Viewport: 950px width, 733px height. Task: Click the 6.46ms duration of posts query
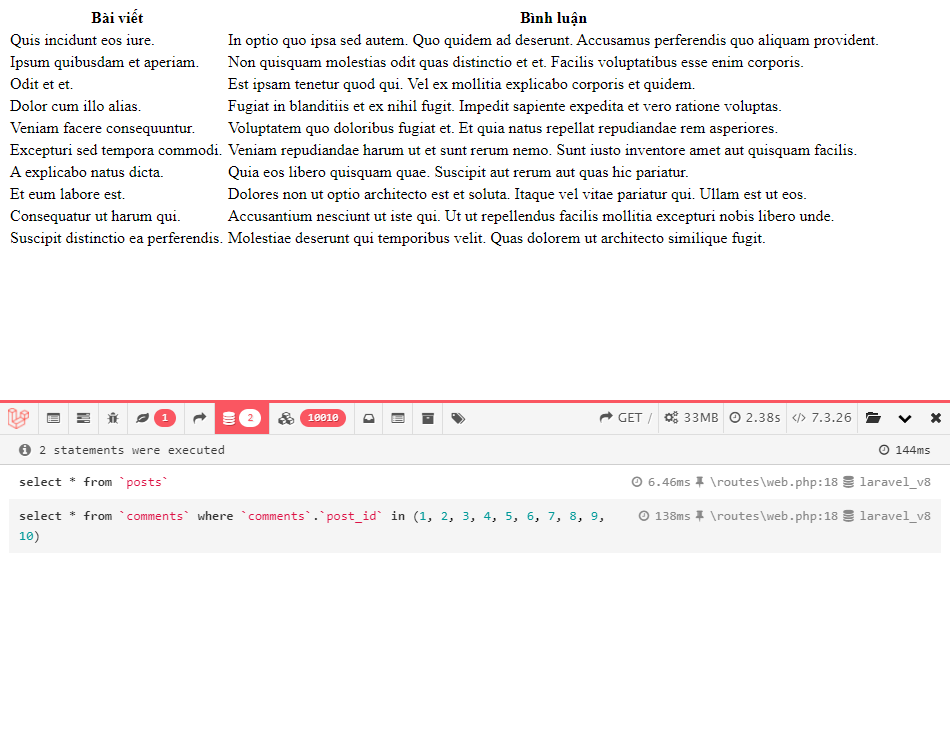[x=661, y=482]
